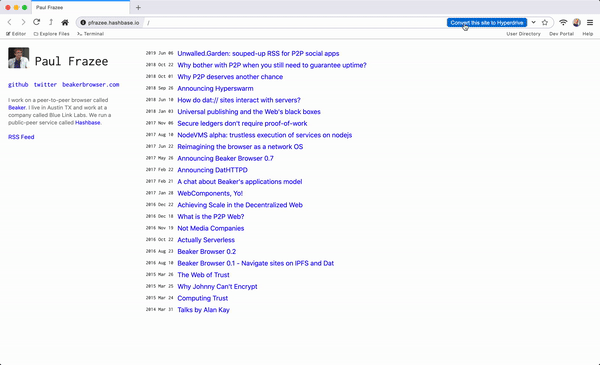Go back with the back arrow
Screen dimensions: 600x365
(10, 23)
